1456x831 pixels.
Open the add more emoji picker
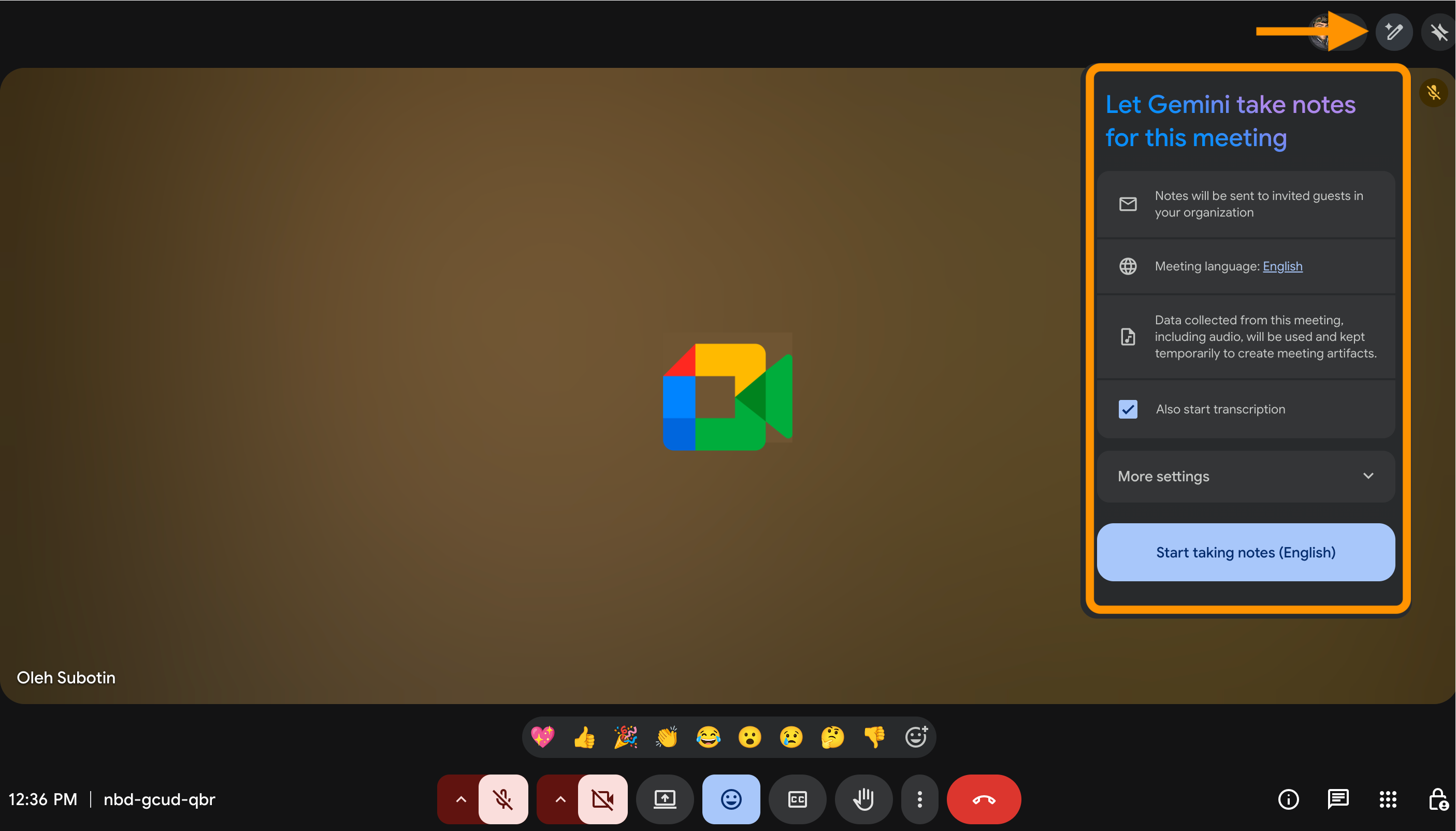click(916, 737)
